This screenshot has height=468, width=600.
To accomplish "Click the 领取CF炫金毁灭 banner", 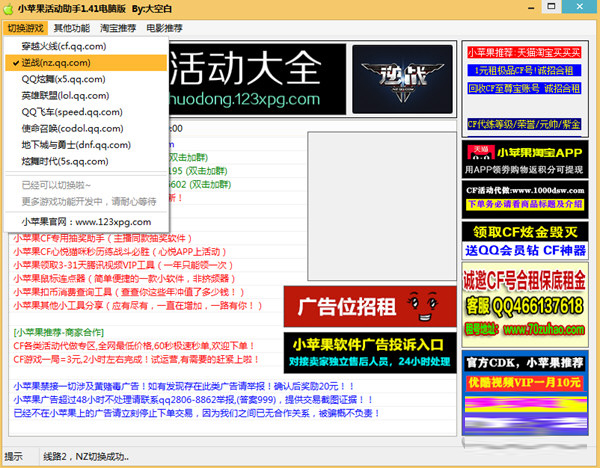I will (x=526, y=232).
